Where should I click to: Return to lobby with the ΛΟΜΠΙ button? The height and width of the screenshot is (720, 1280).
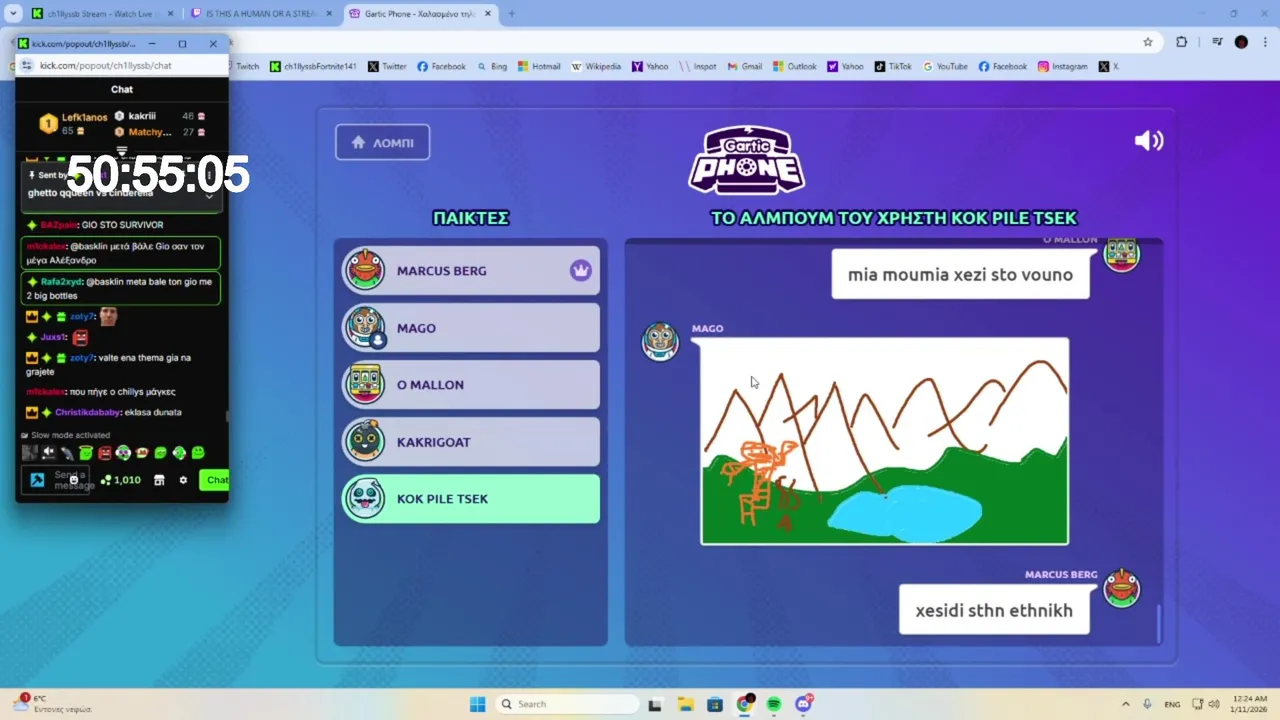point(382,142)
